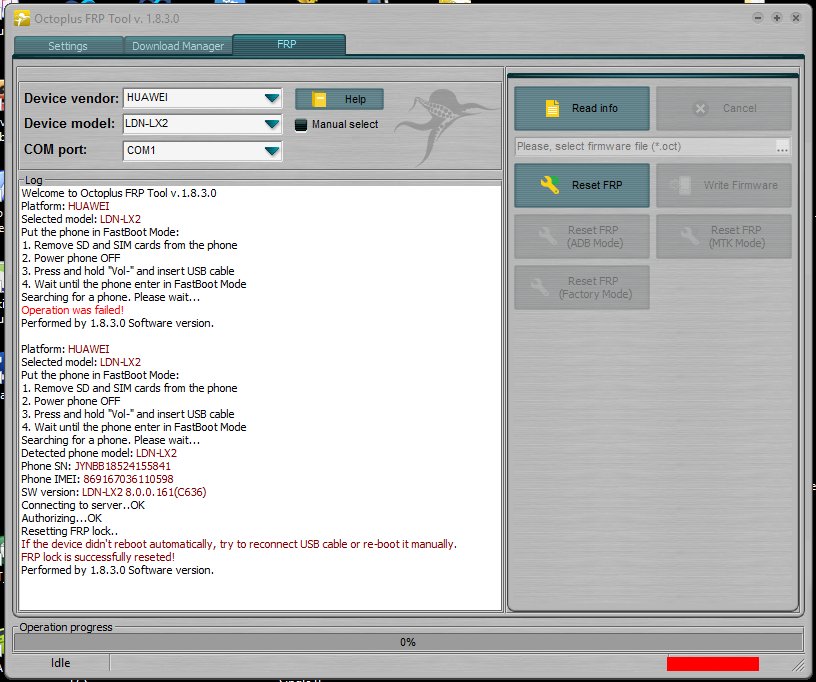Browse for firmware file with ellipsis button
This screenshot has width=816, height=682.
[x=782, y=147]
